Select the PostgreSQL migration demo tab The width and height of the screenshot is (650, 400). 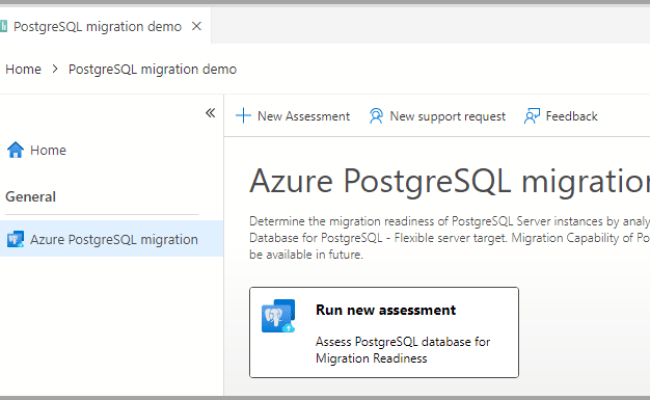click(x=97, y=27)
